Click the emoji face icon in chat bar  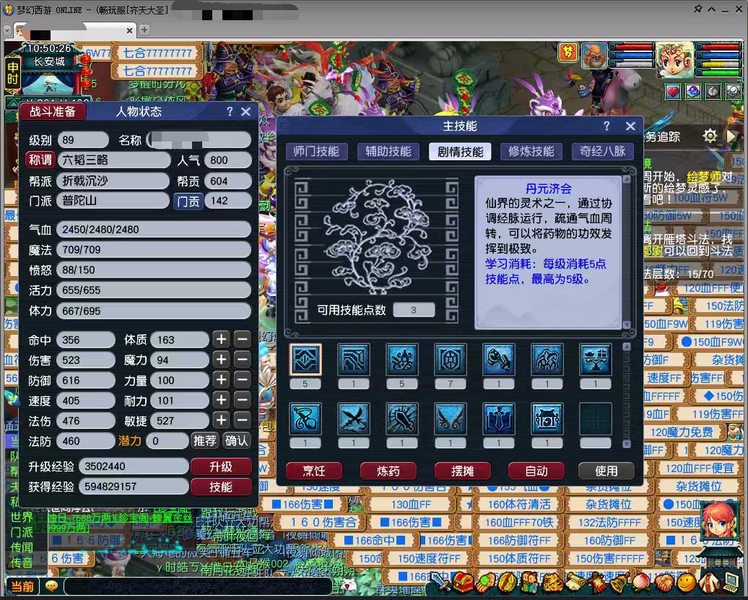click(x=51, y=586)
